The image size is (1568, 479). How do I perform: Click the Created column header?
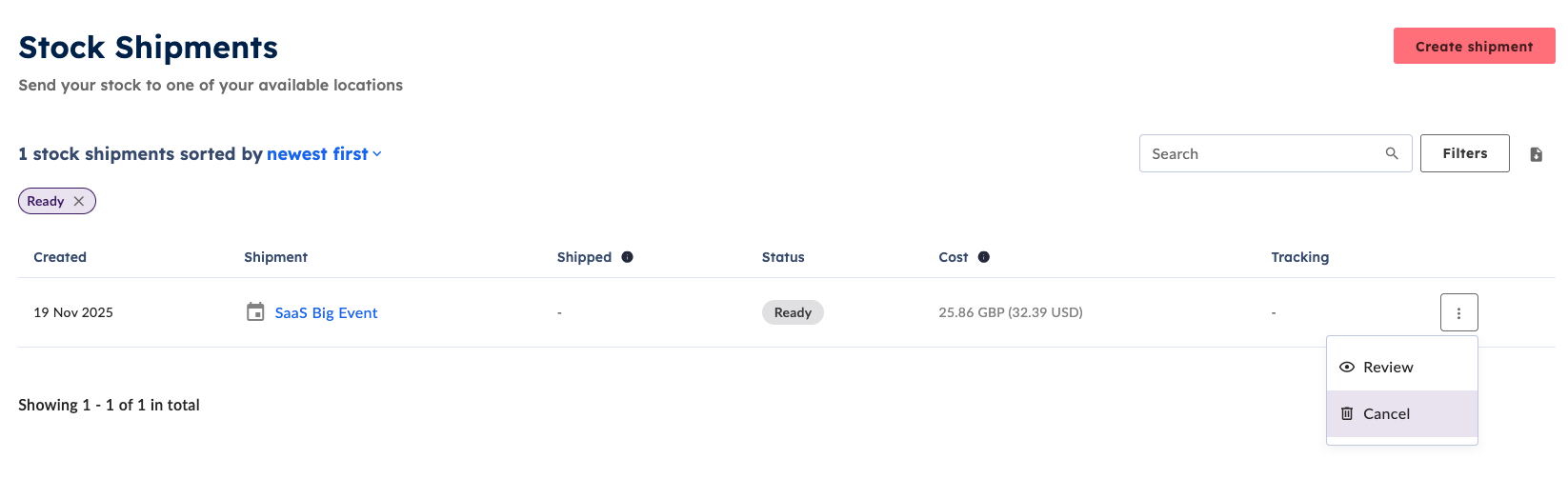[60, 257]
